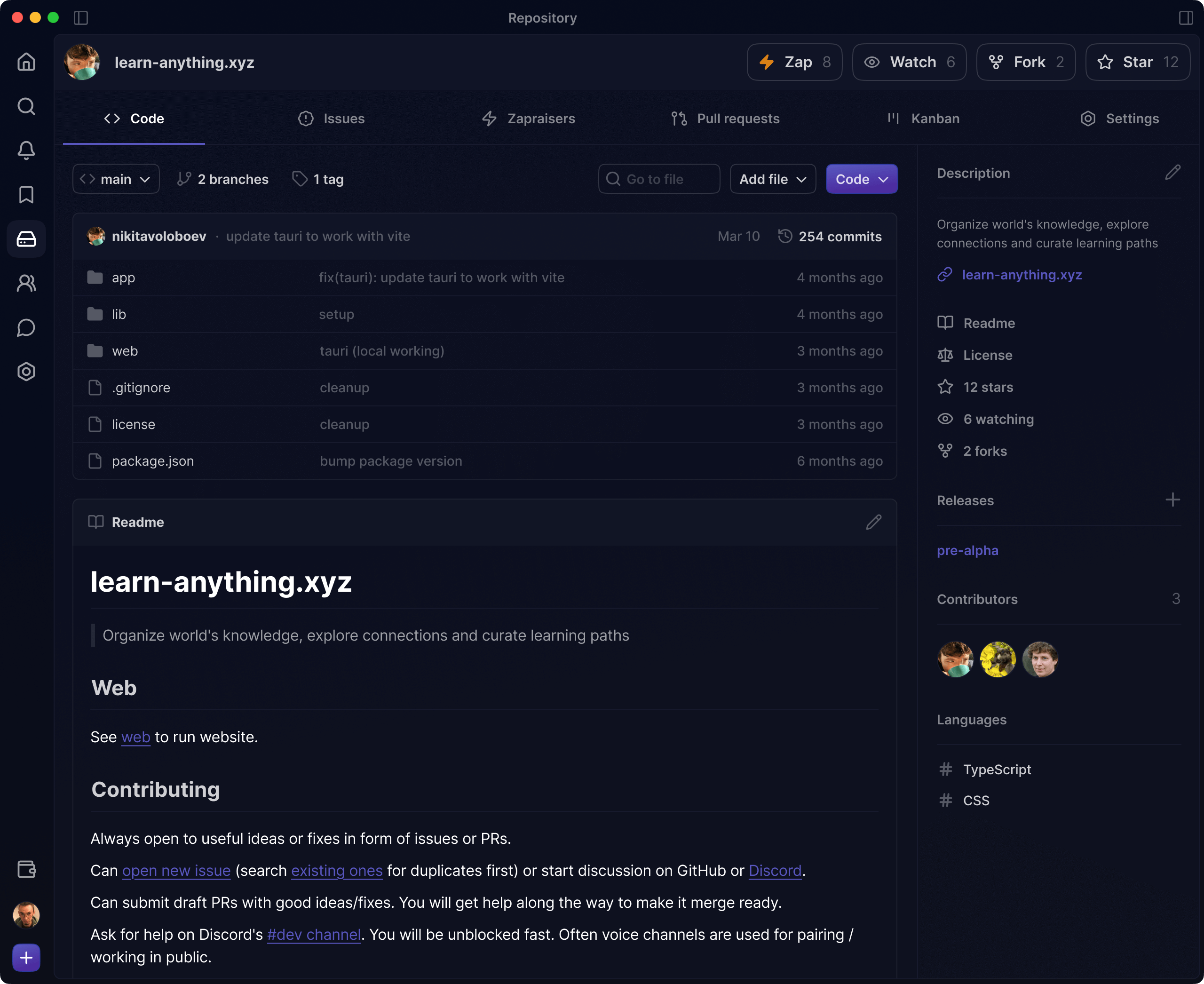Open the Bookmarks icon in the sidebar
The image size is (1204, 984).
(26, 194)
